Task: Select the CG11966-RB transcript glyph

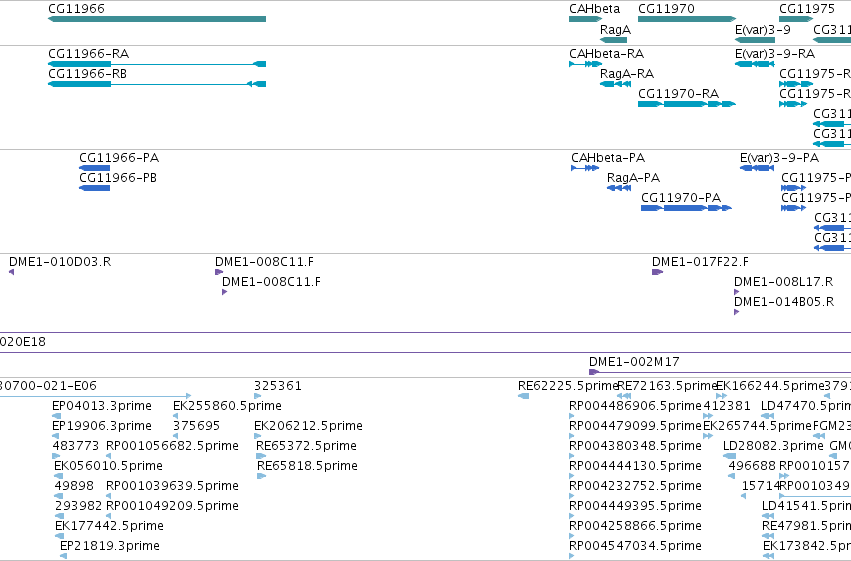Action: click(157, 84)
